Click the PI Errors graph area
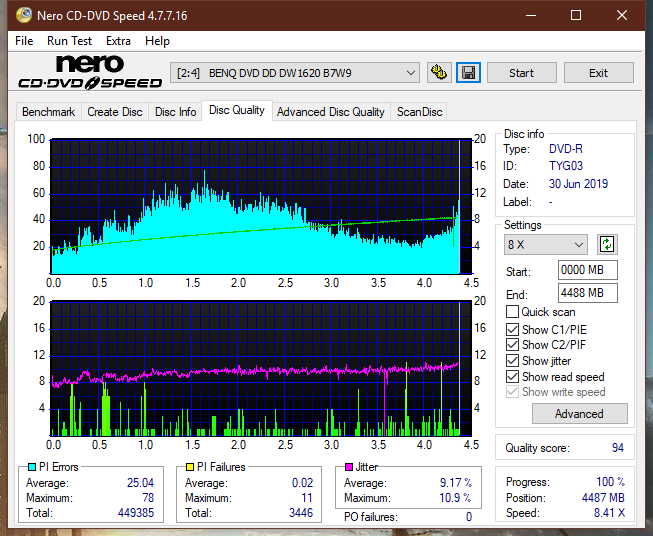 (261, 207)
